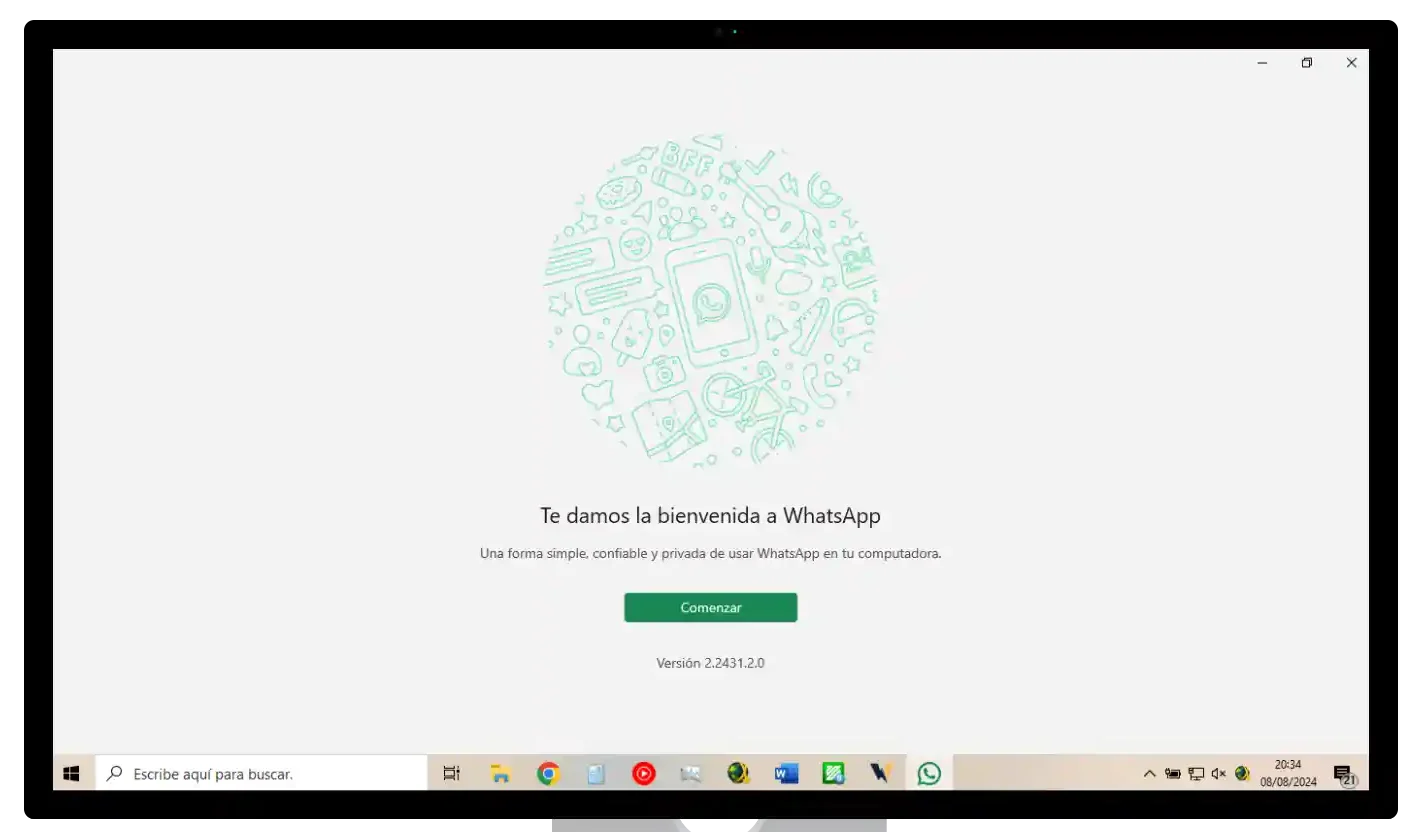Open the notification center with 21 notifications
The image size is (1417, 832).
coord(1344,774)
